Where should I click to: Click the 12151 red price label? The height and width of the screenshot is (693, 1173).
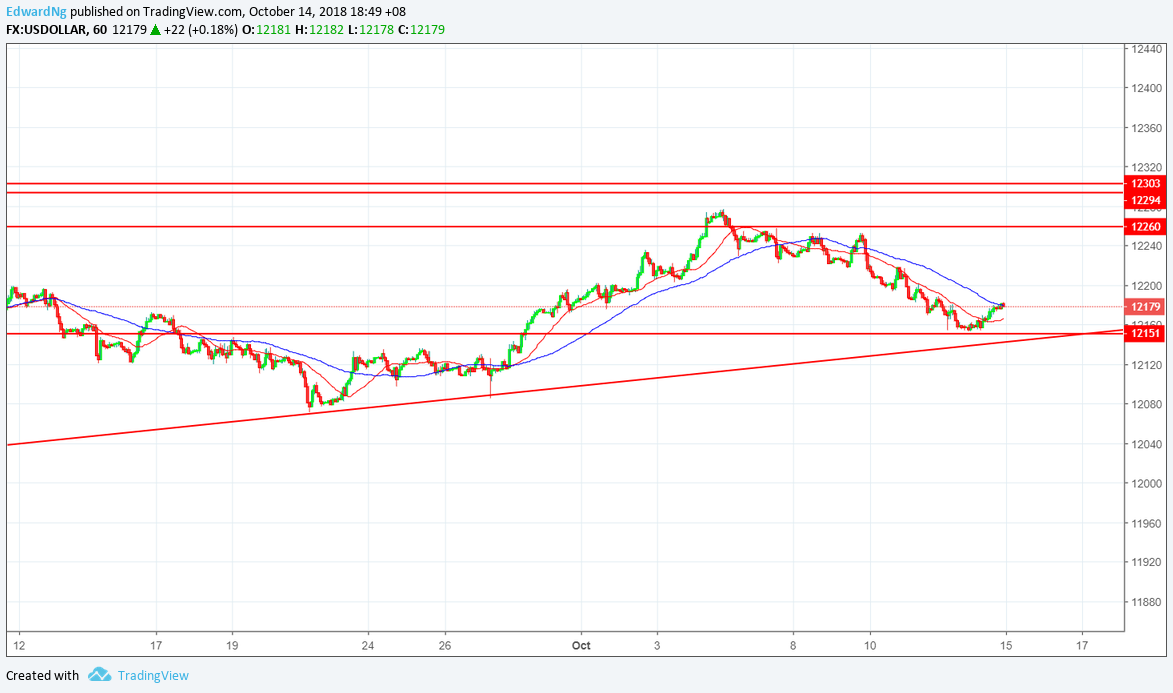[x=1145, y=333]
